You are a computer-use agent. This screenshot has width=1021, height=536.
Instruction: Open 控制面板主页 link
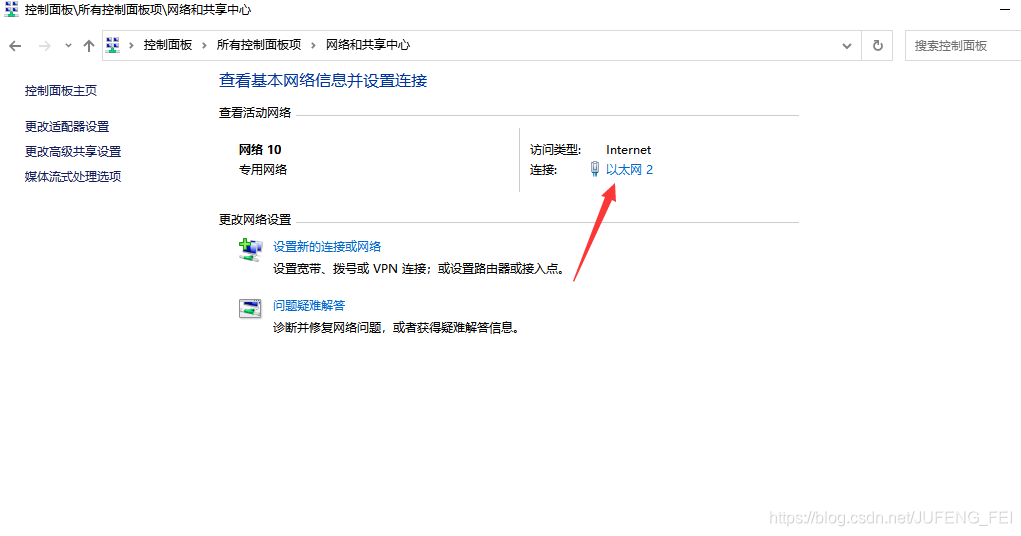(61, 91)
